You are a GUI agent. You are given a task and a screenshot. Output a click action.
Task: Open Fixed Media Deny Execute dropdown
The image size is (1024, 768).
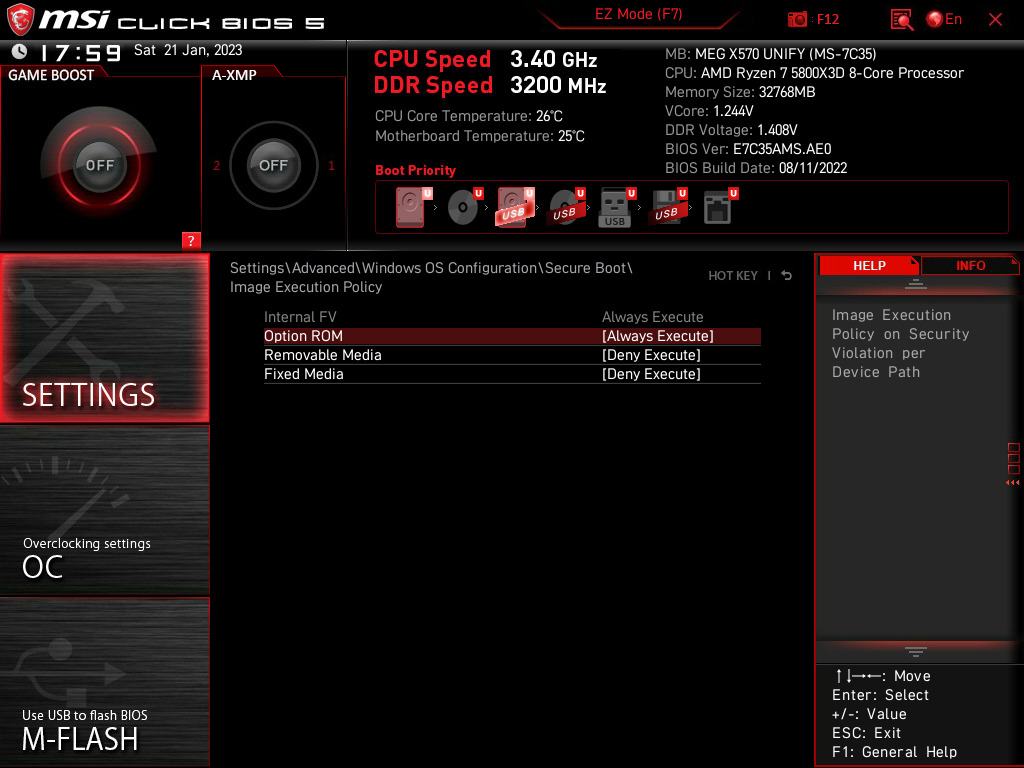tap(651, 374)
